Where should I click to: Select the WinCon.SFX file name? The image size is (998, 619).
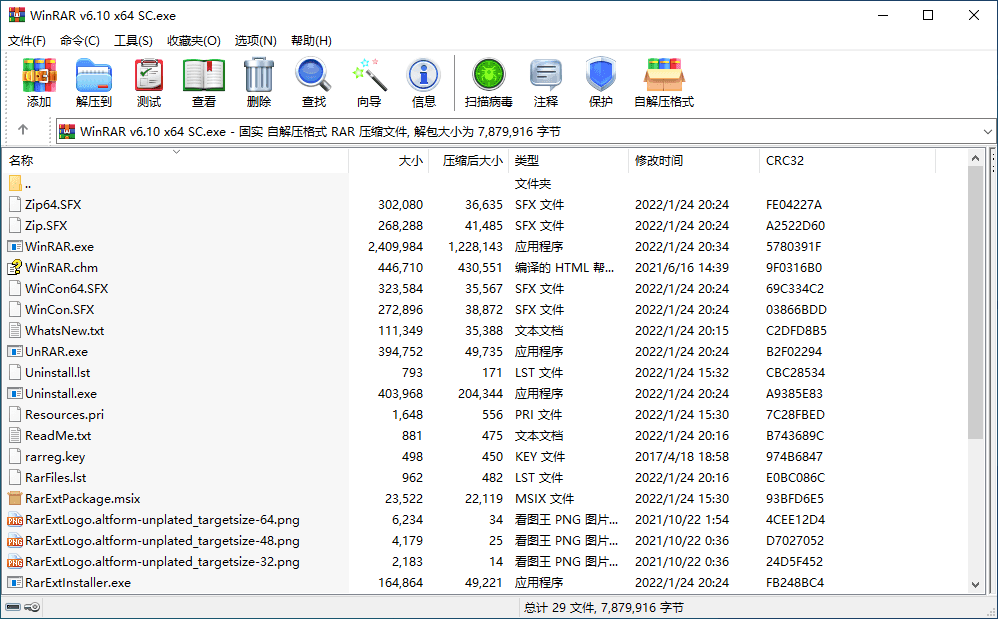coord(59,309)
